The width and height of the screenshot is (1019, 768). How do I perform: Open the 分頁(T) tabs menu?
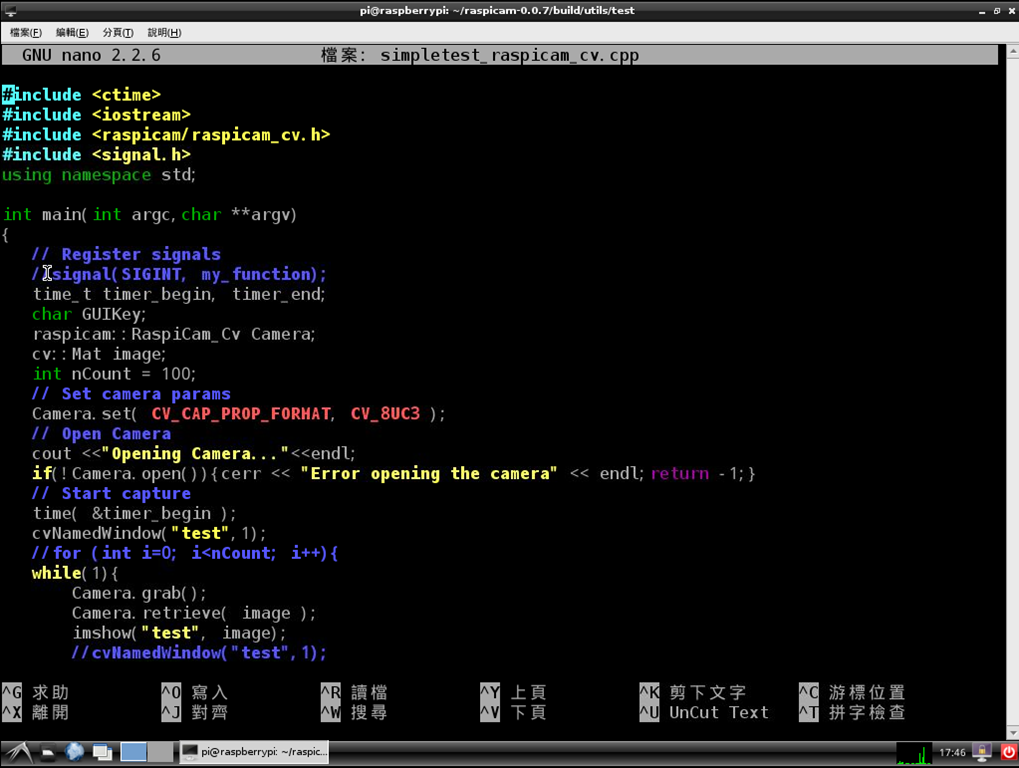point(118,32)
